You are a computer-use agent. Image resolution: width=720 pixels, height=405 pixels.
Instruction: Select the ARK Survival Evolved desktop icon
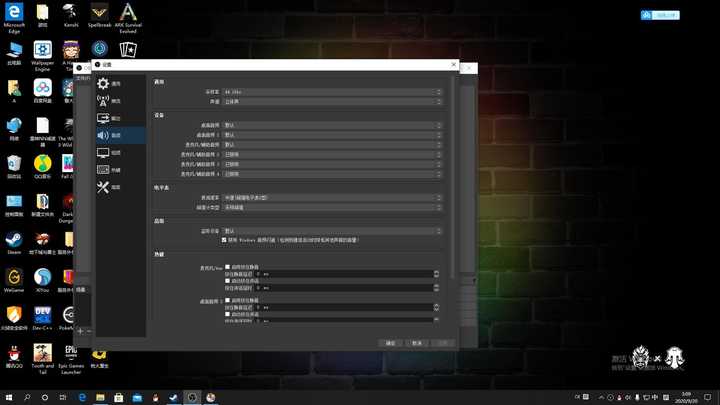tap(128, 17)
